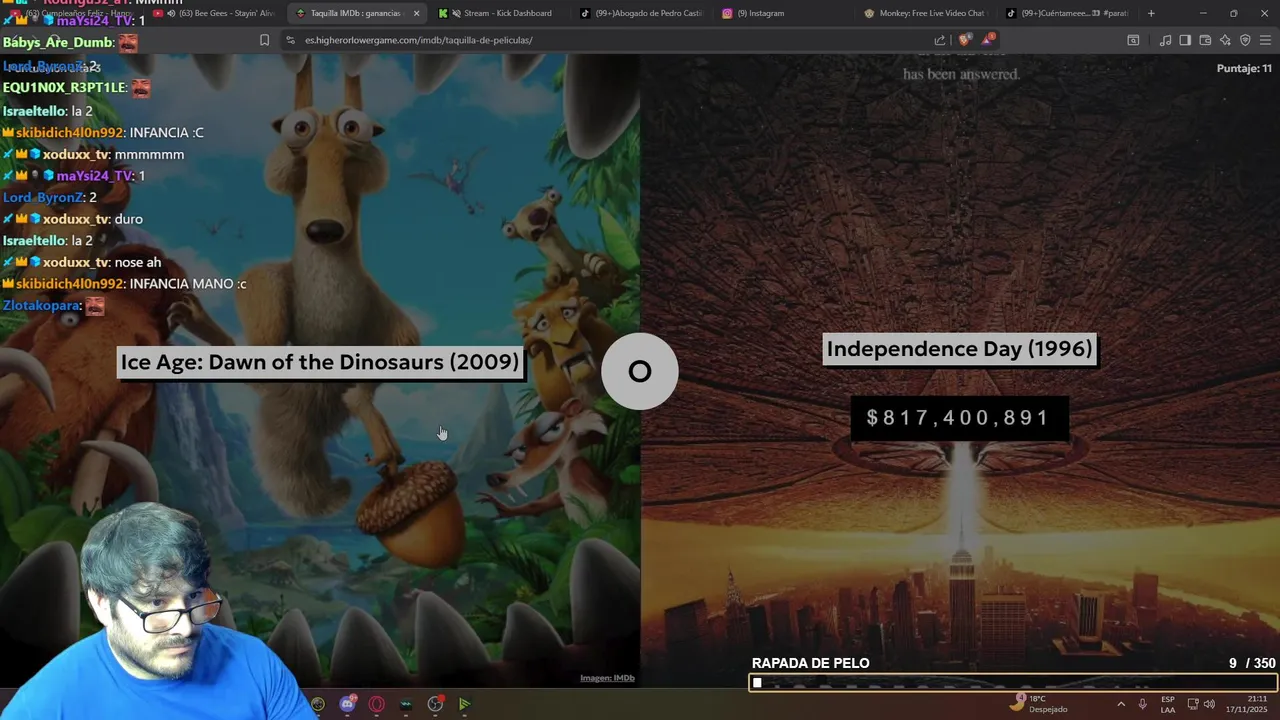Click the chat message 'INFANCIA MANO :c'
This screenshot has height=720, width=1280.
click(188, 284)
